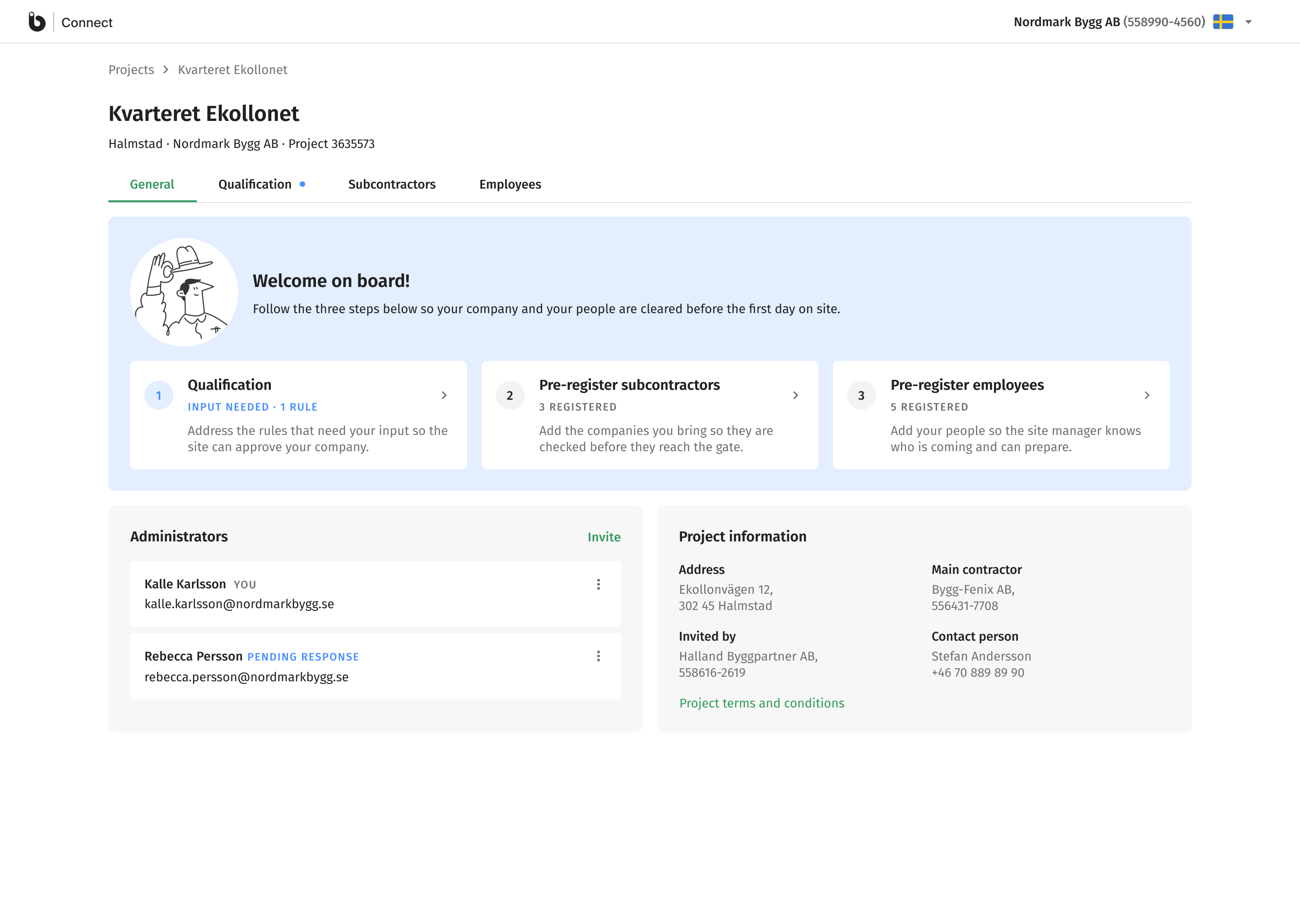Go back to Projects breadcrumb
The height and width of the screenshot is (924, 1300).
coord(131,69)
